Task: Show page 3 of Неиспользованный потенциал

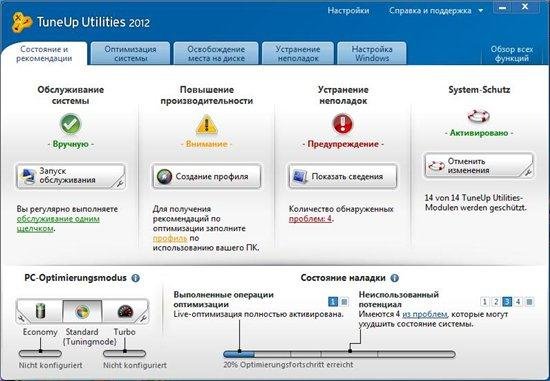Action: pyautogui.click(x=507, y=301)
